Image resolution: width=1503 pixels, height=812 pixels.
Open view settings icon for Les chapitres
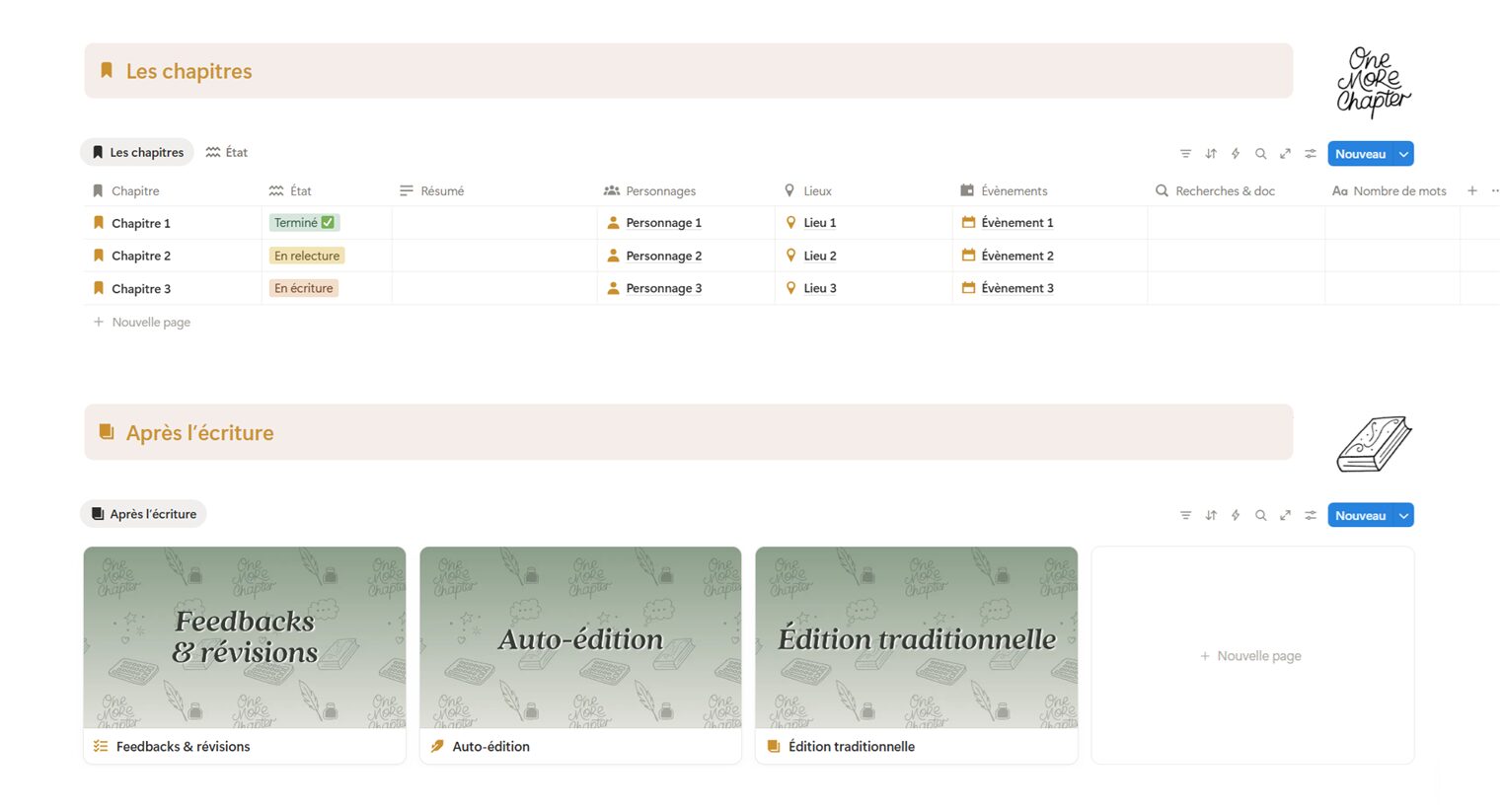(x=1311, y=154)
